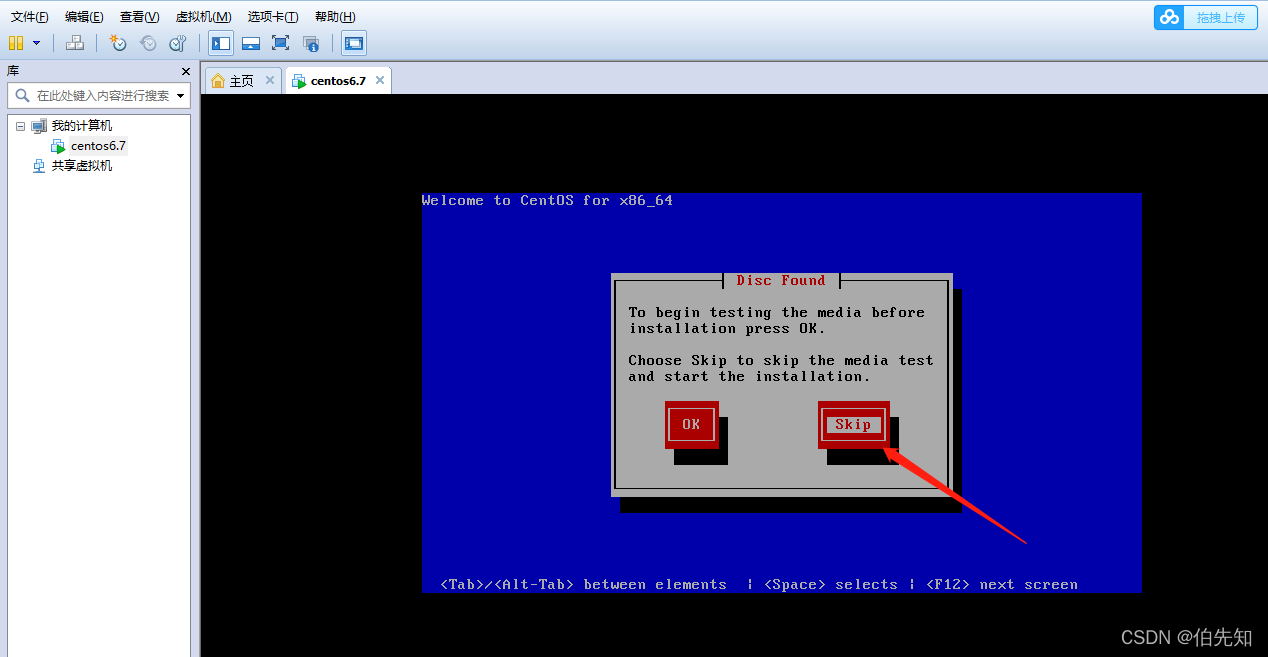Close the 主页 tab

click(x=270, y=80)
